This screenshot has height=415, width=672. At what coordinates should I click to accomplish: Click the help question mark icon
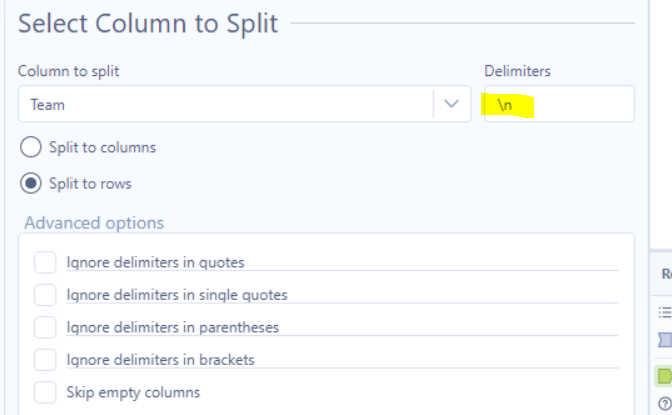click(x=665, y=403)
